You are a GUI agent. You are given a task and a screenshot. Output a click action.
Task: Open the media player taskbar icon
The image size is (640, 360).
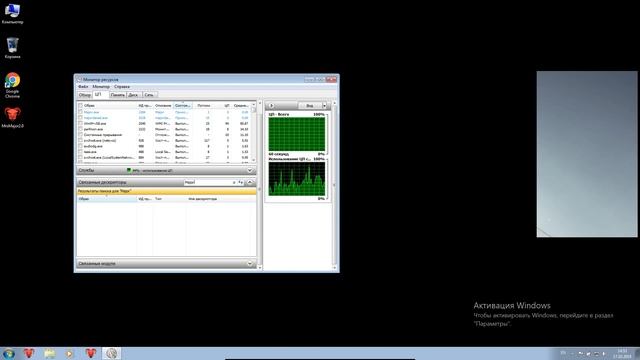click(x=69, y=353)
